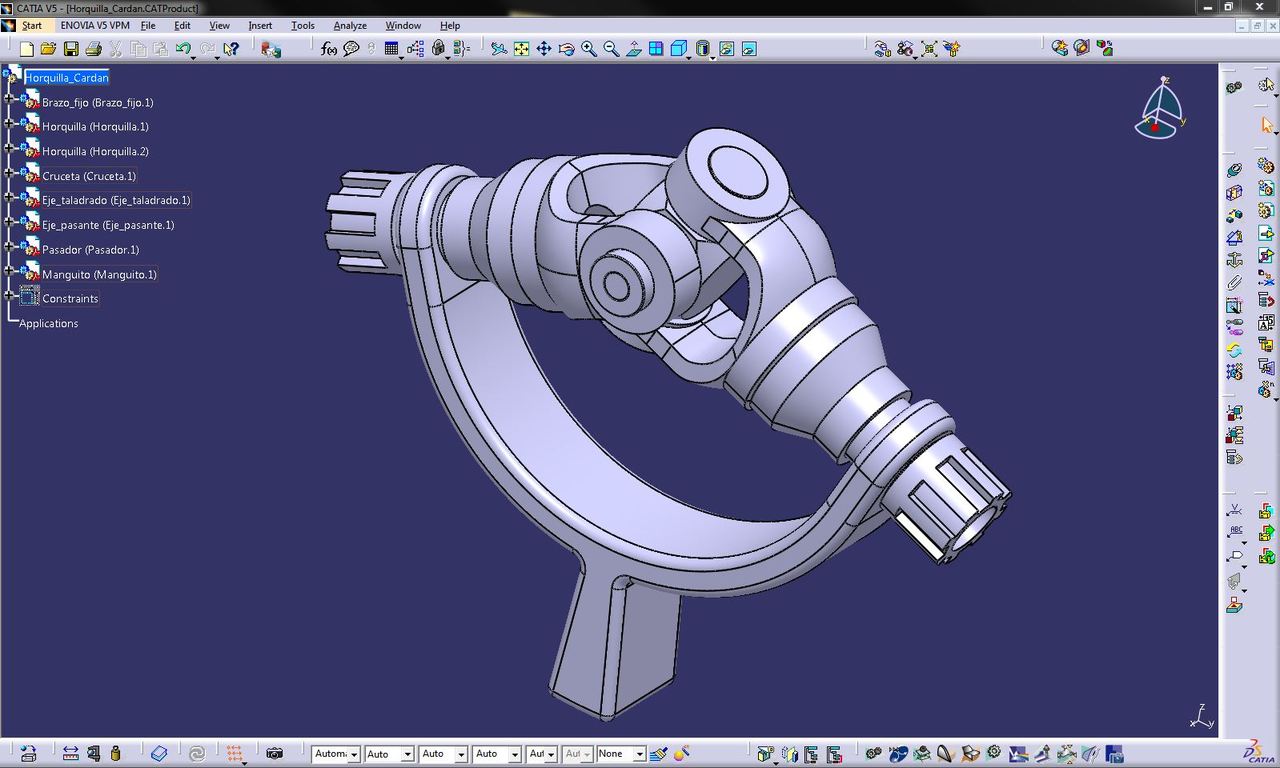The image size is (1280, 768).
Task: Click the lock icon in top toolbar
Action: [x=438, y=48]
